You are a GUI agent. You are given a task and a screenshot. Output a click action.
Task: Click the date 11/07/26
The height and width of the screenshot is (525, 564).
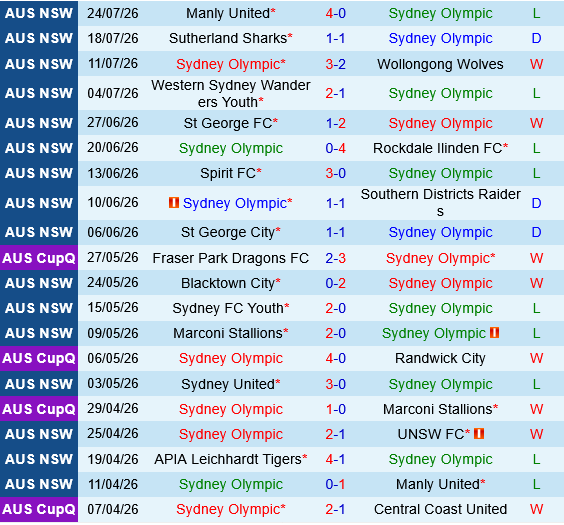pyautogui.click(x=113, y=64)
